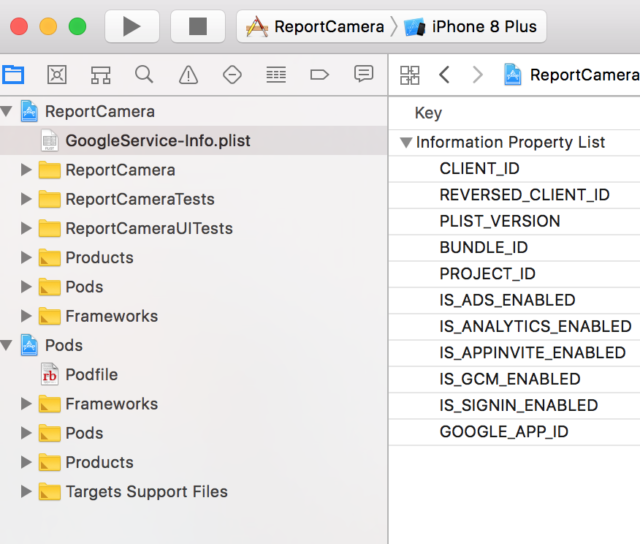Select the ReportCamera project icon
The image size is (640, 544).
coord(29,111)
